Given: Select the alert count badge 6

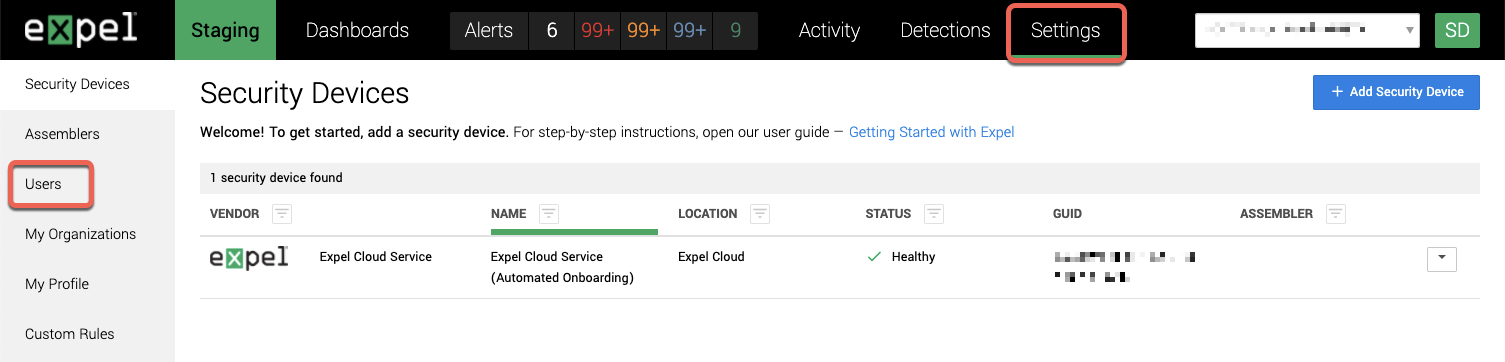Looking at the screenshot, I should click(551, 30).
